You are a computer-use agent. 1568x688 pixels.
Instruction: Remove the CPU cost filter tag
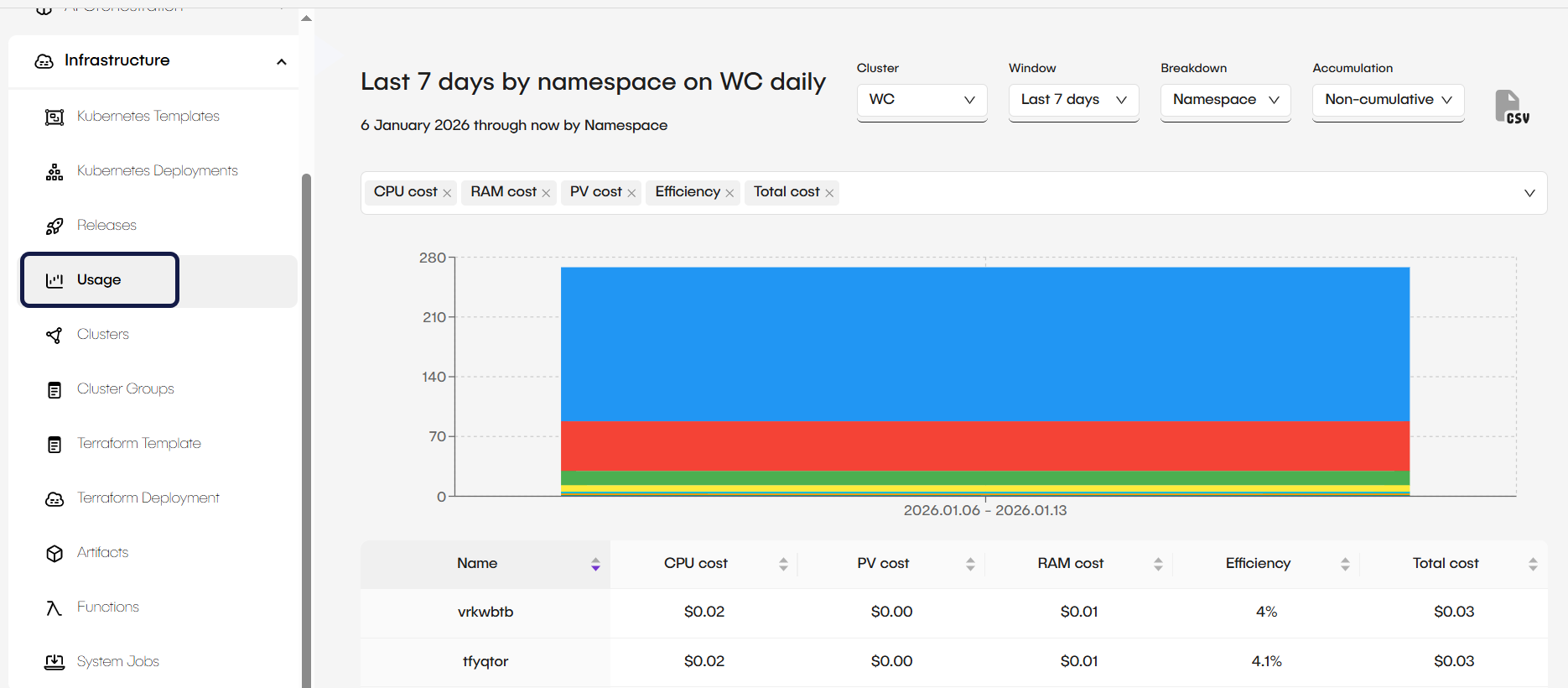point(447,193)
